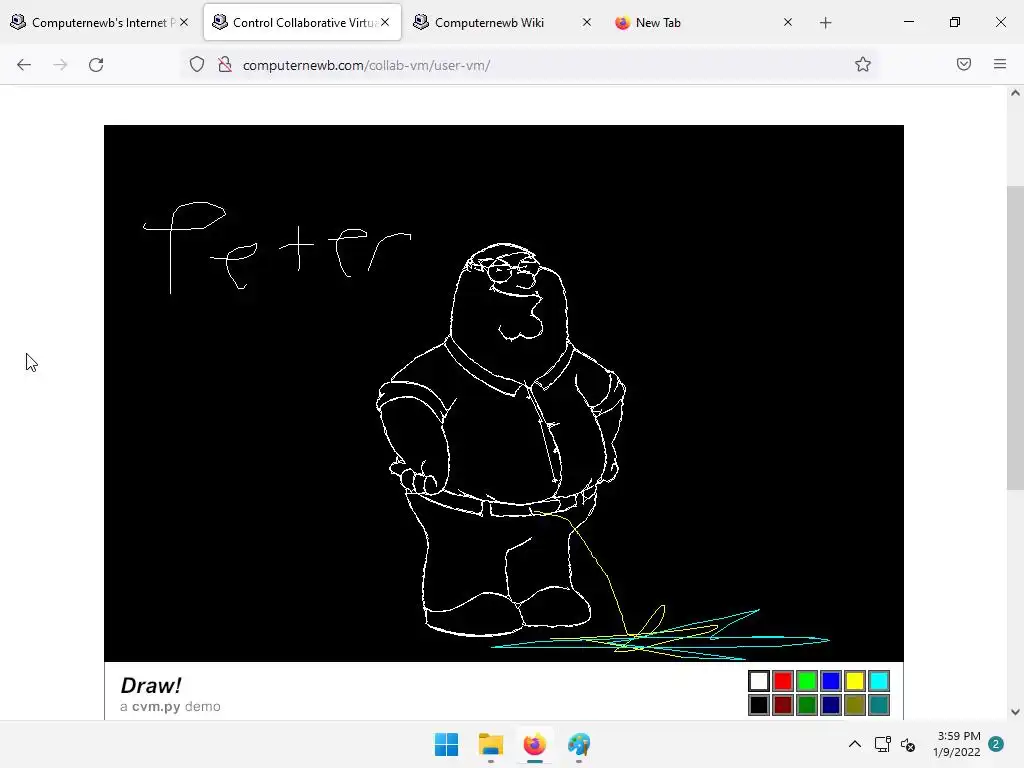Pick the bright green color swatch
Screen dimensions: 1024x768
(807, 681)
